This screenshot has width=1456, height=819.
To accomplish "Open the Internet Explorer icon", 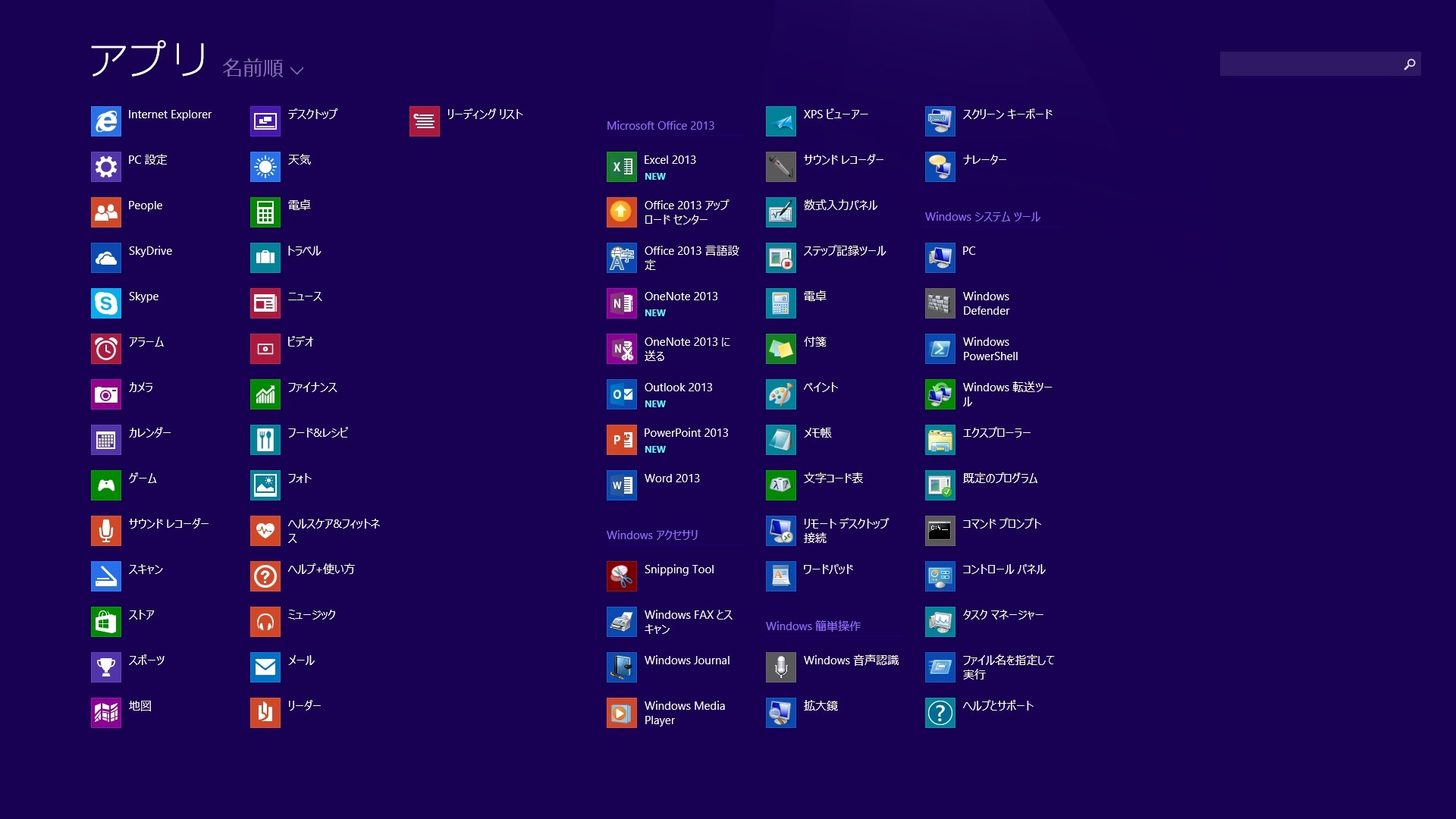I will click(x=106, y=121).
